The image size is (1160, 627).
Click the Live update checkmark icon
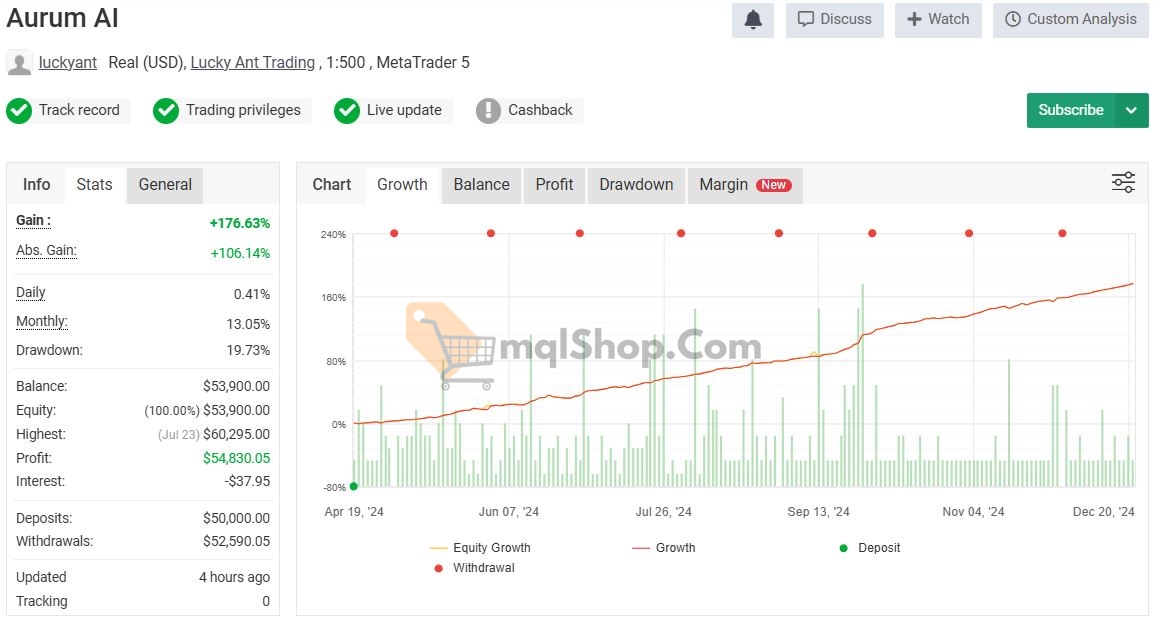pos(347,111)
